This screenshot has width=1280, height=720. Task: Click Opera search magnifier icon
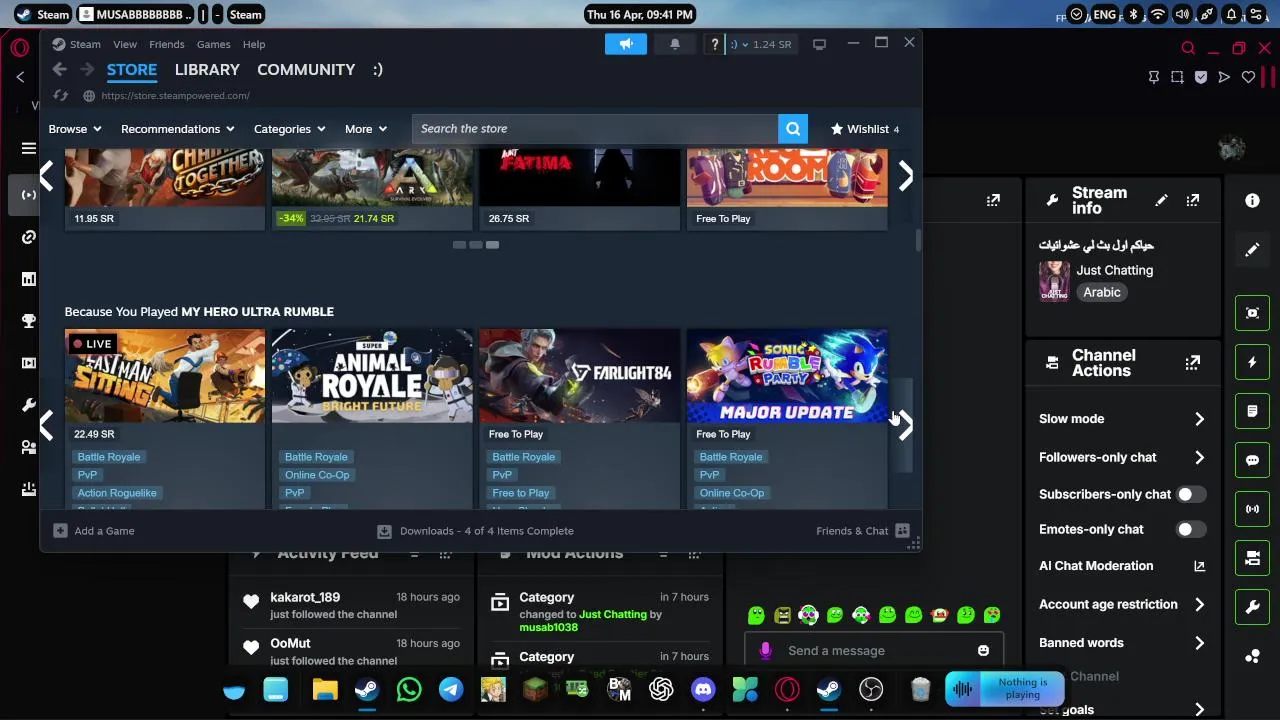[1188, 48]
